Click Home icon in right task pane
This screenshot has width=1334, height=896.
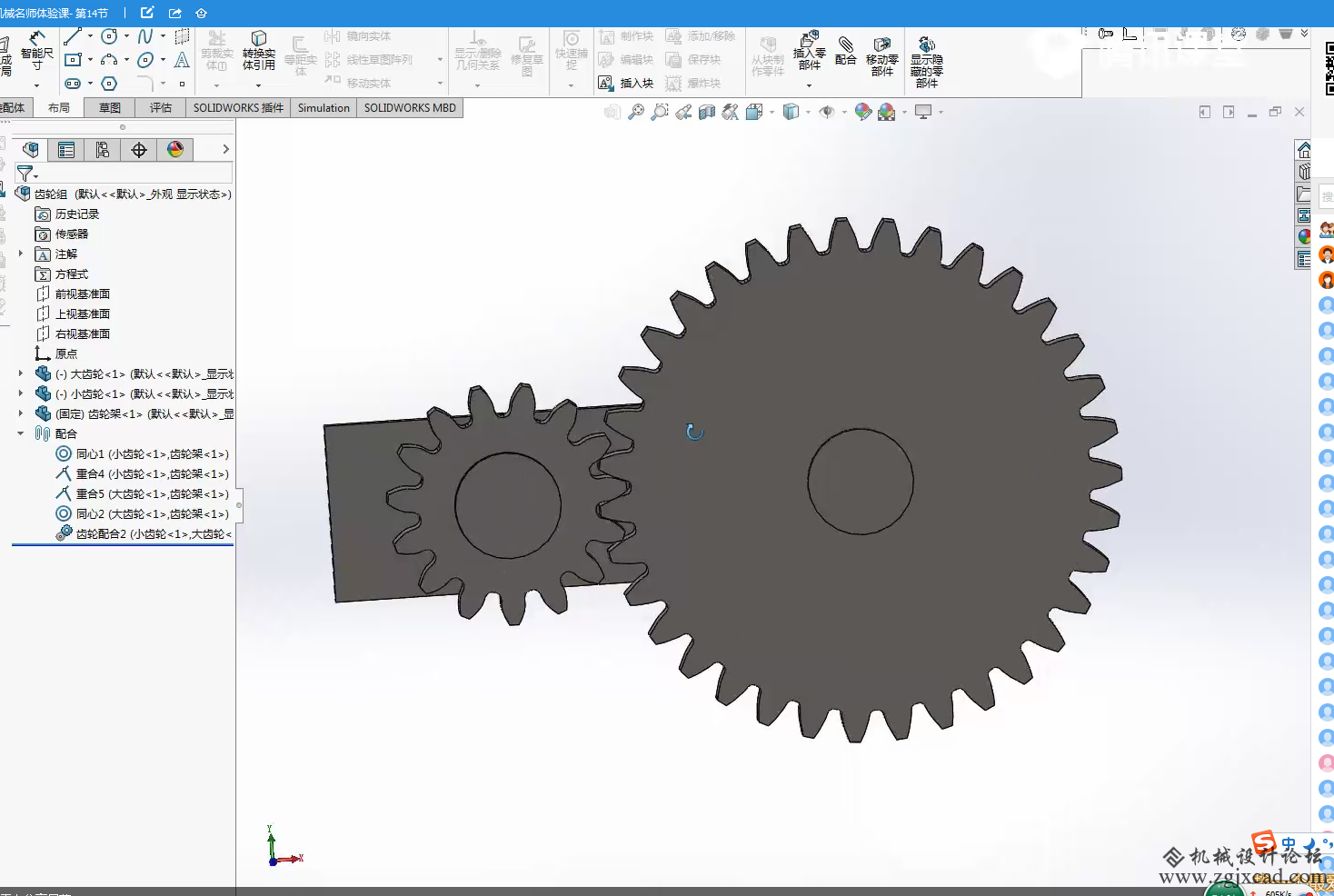coord(1304,150)
